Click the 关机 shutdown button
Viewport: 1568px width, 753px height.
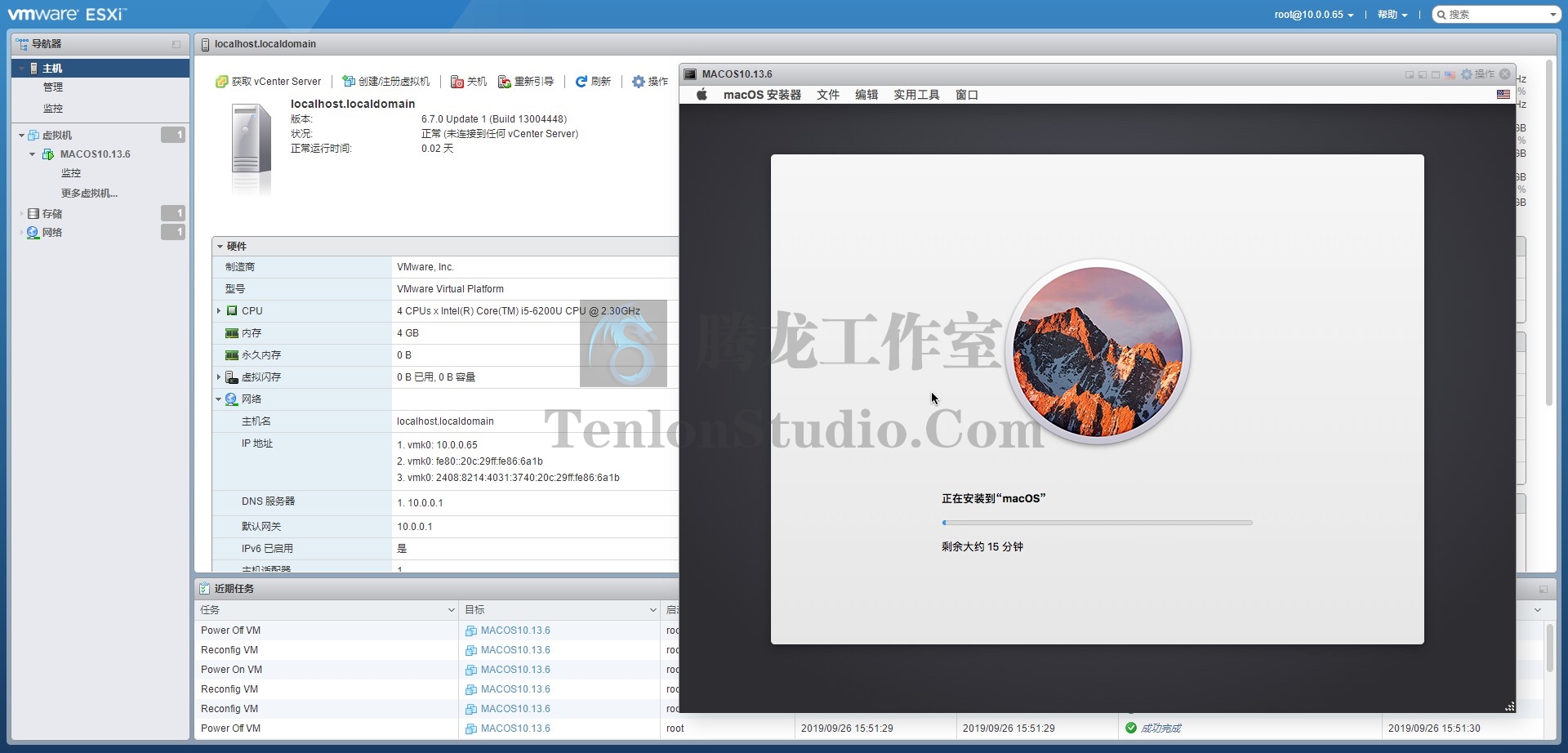tap(469, 82)
